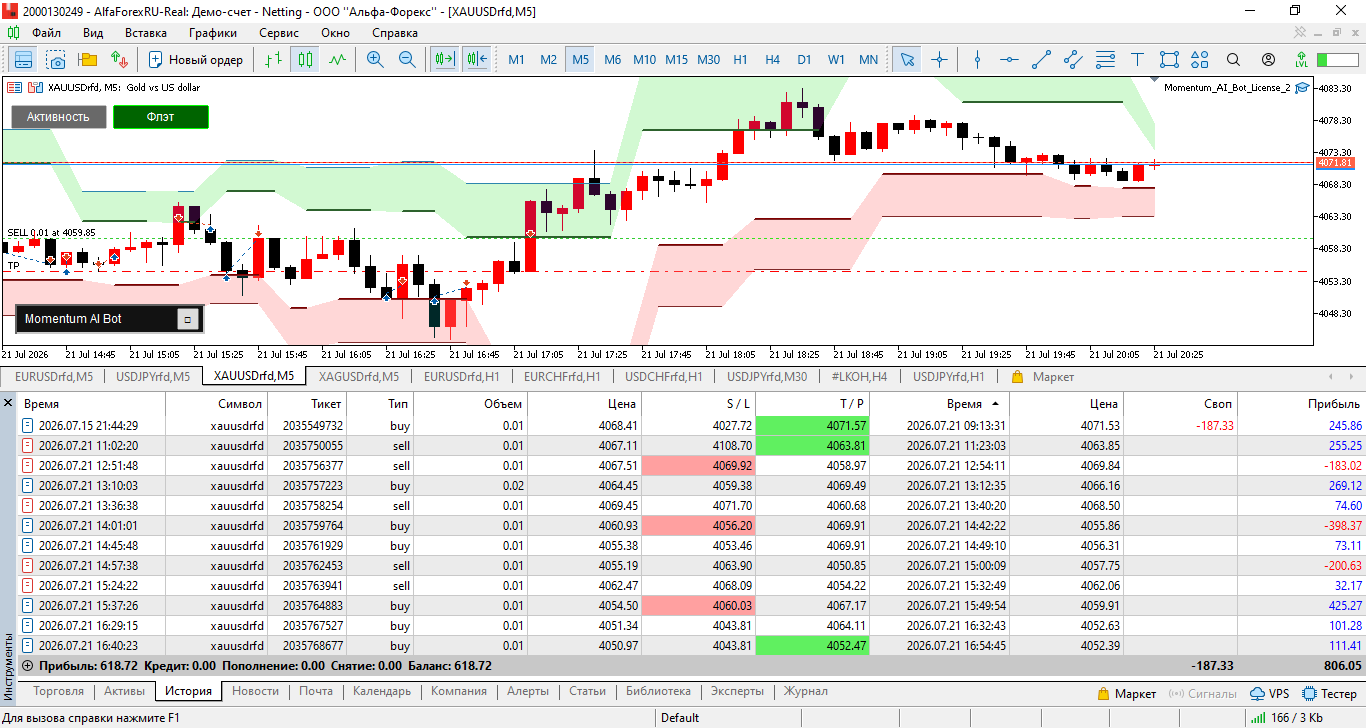Click the red-green trading arrows icon
This screenshot has height=728, width=1366.
[x=119, y=60]
